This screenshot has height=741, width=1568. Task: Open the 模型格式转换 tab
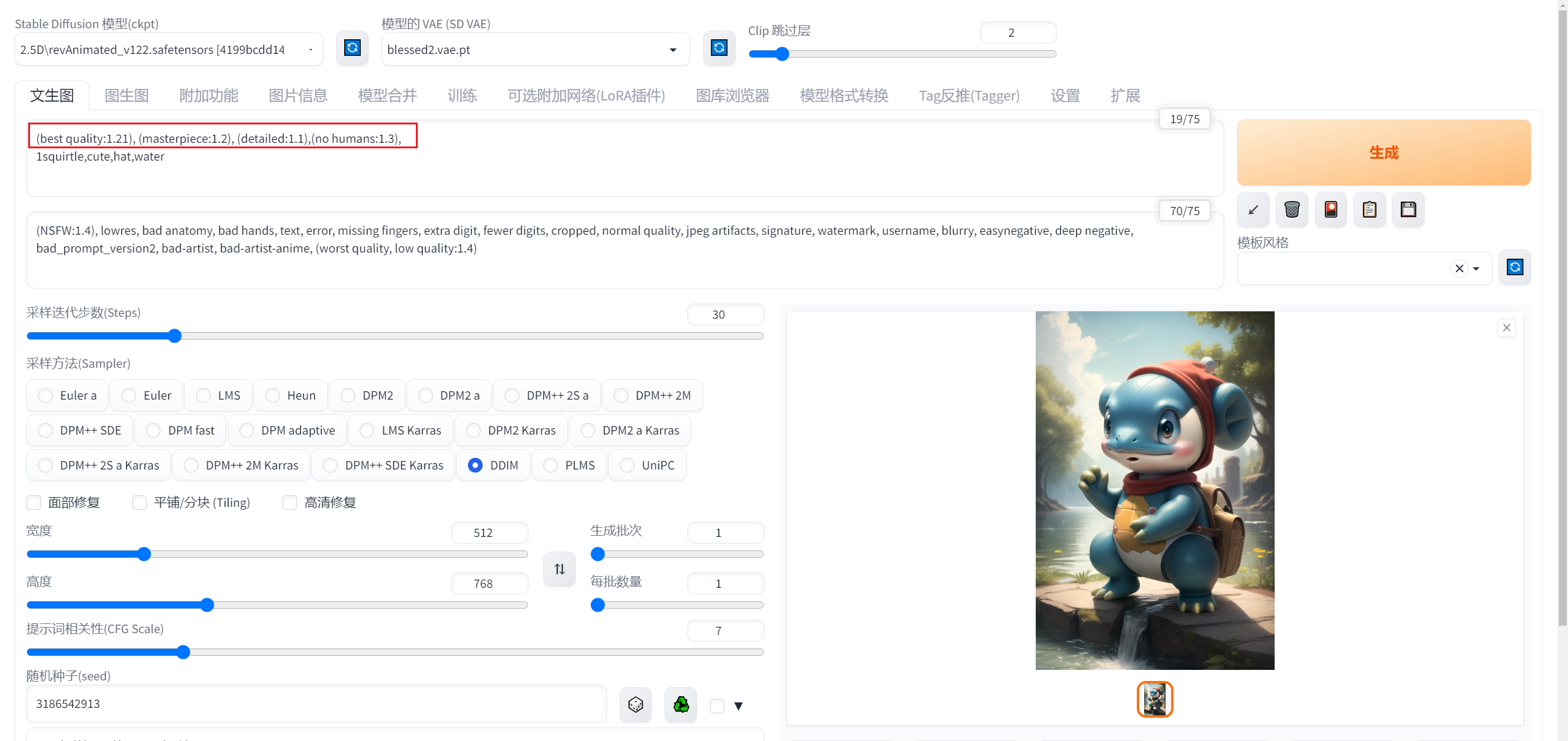point(844,96)
